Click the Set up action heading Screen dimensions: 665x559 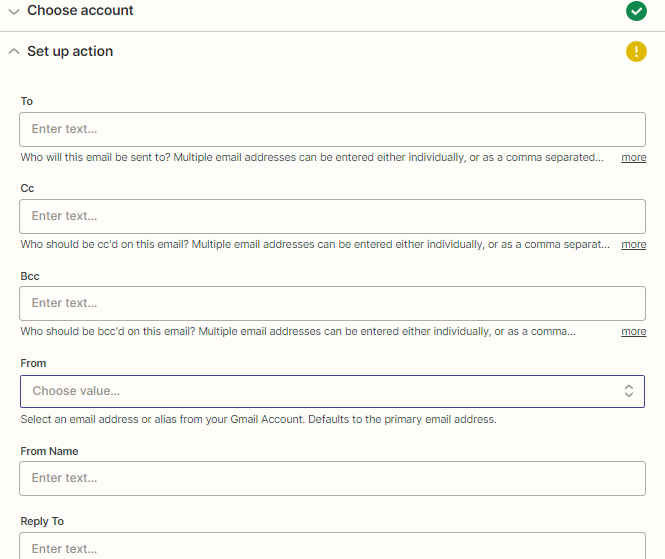[70, 51]
